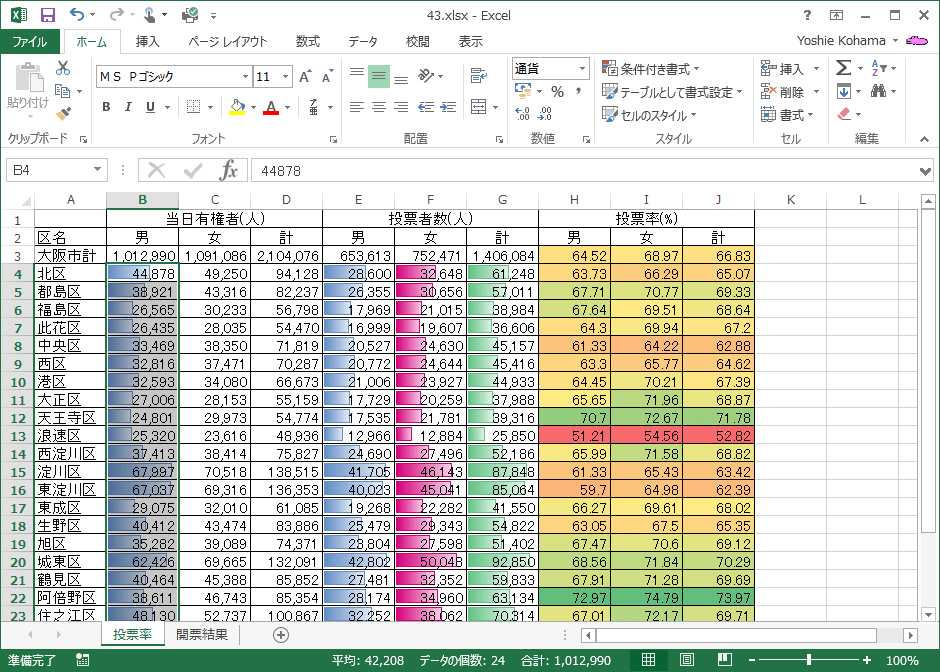This screenshot has width=940, height=672.
Task: Click the wrap text icon
Action: [478, 76]
